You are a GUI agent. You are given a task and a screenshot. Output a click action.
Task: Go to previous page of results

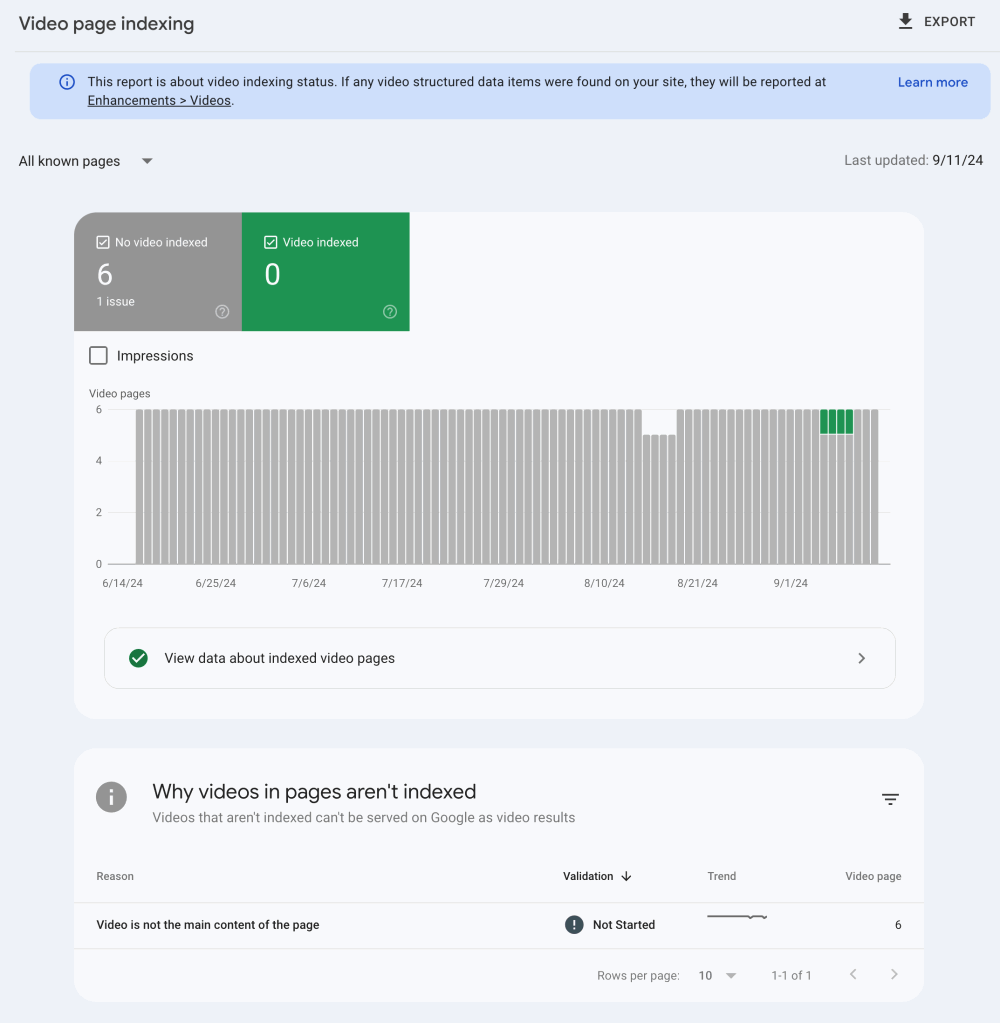click(x=853, y=975)
